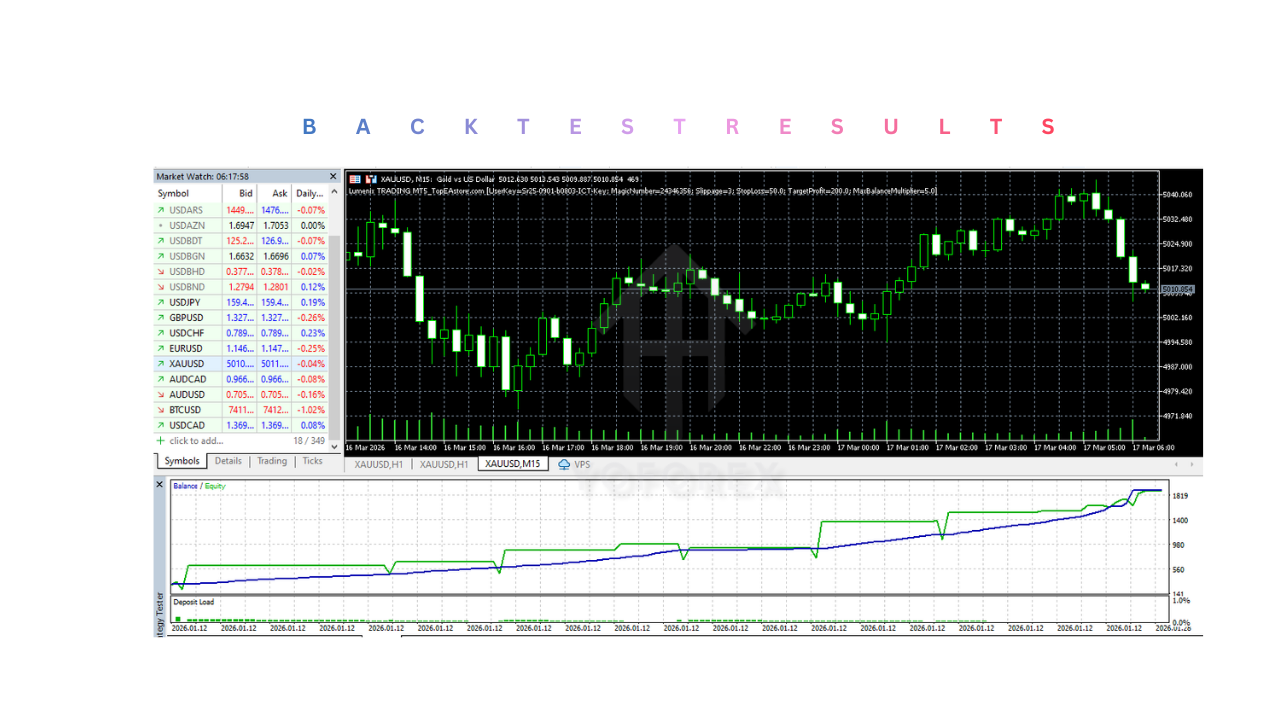
Task: Click the plus icon to add a symbol
Action: 160,440
